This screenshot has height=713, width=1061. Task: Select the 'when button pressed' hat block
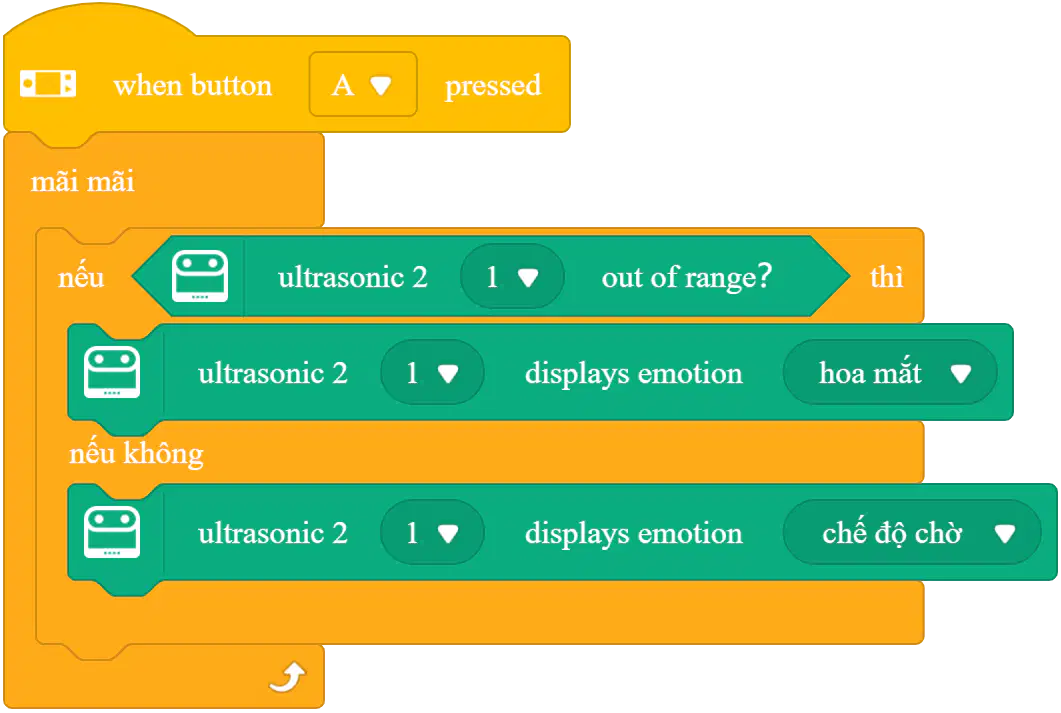pyautogui.click(x=287, y=84)
